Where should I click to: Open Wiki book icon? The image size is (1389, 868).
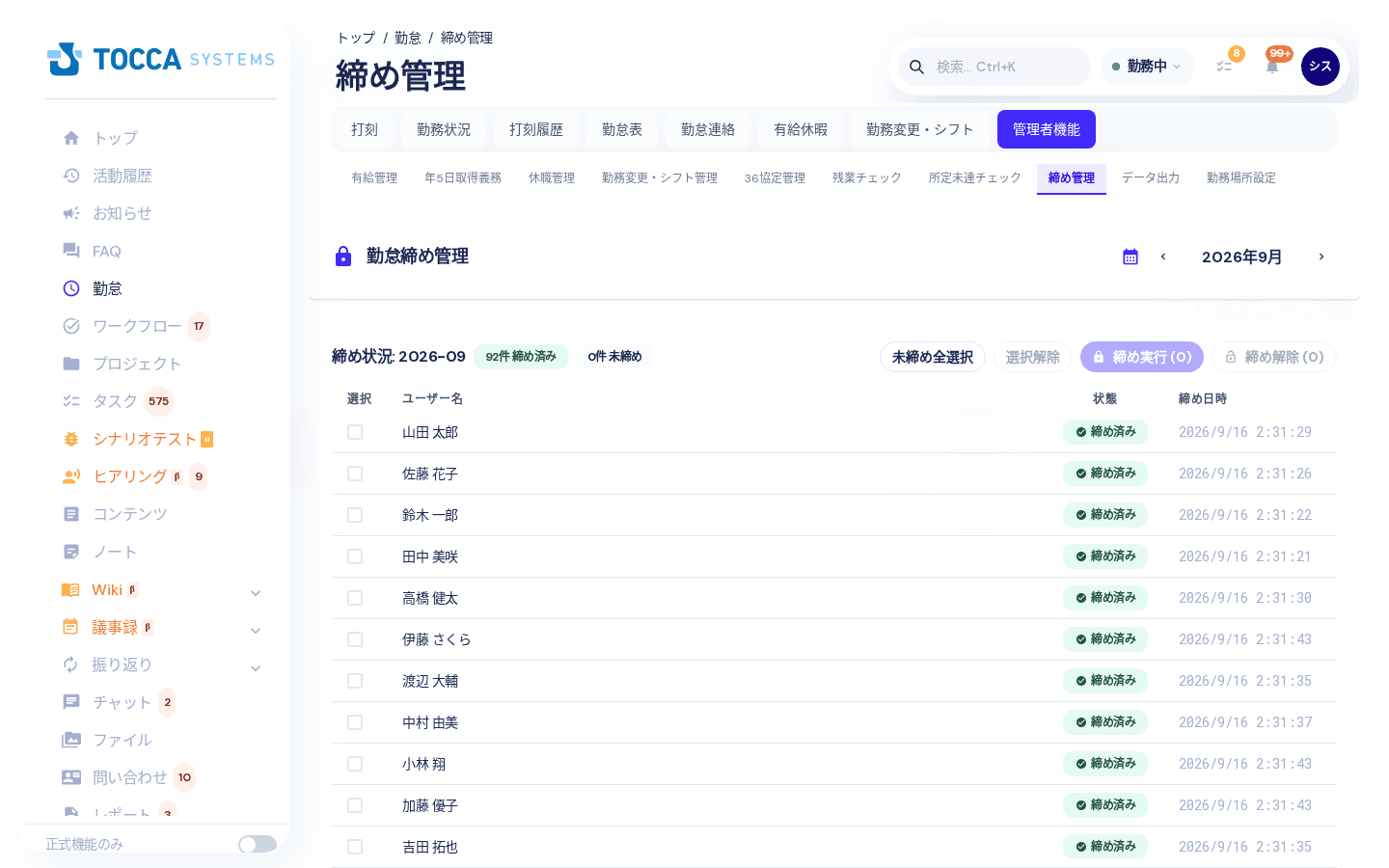(x=70, y=589)
